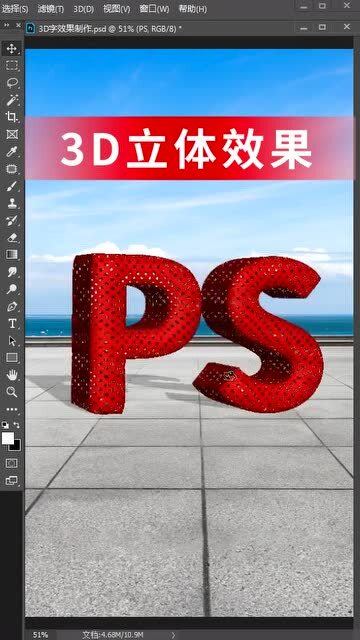Image resolution: width=360 pixels, height=640 pixels.
Task: Open the black background color picker
Action: click(x=17, y=446)
